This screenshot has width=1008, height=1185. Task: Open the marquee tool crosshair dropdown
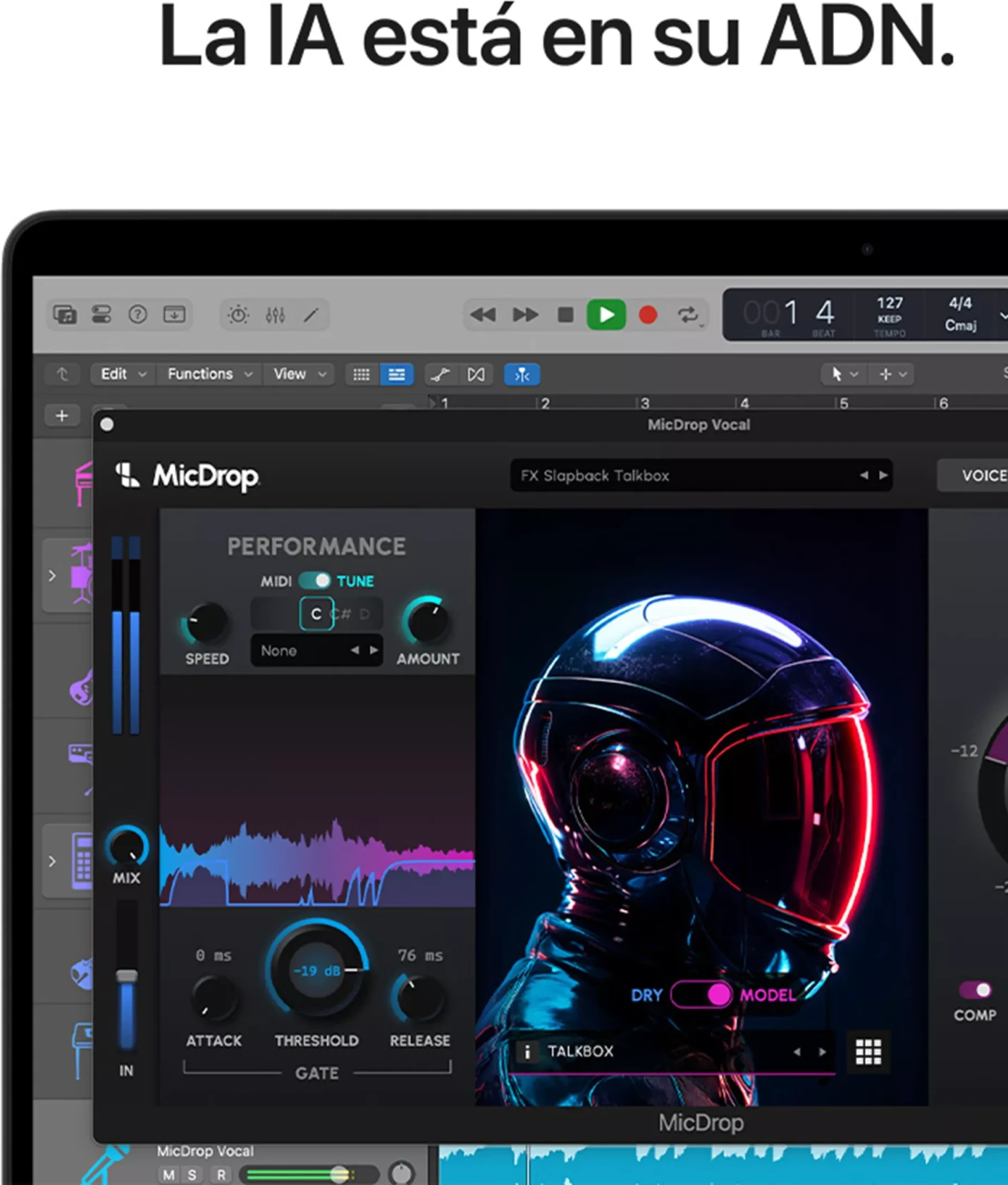click(892, 374)
